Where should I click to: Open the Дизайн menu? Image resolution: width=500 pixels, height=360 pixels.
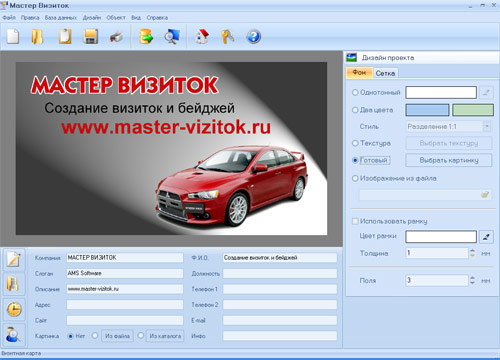coord(92,18)
